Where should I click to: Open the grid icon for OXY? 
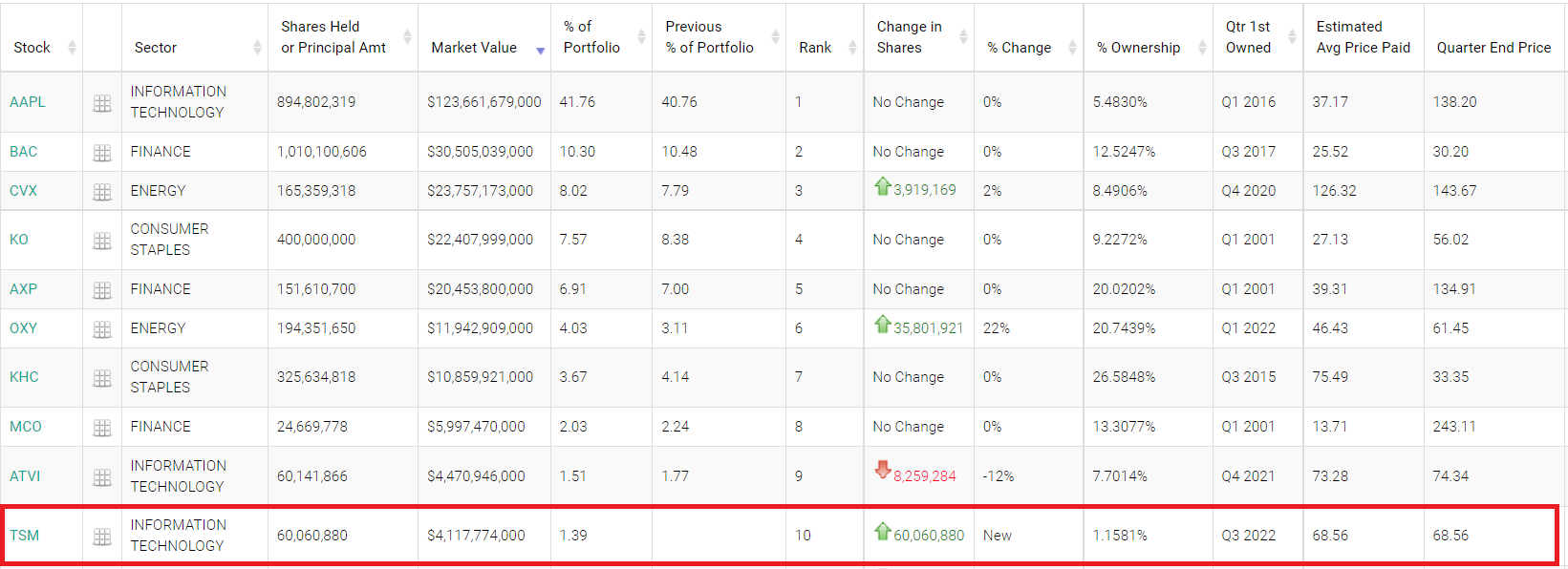102,329
